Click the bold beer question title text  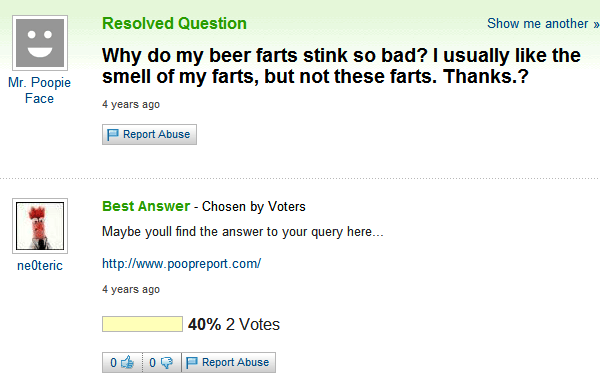pos(341,66)
